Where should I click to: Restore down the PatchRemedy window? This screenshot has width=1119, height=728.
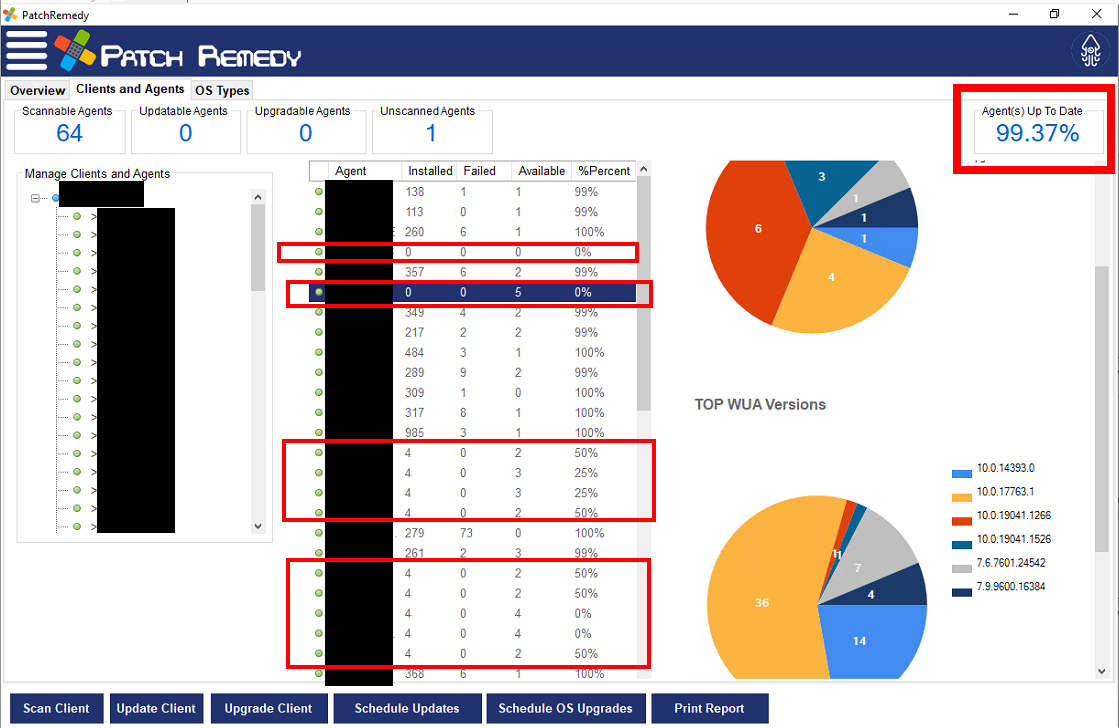(1055, 14)
